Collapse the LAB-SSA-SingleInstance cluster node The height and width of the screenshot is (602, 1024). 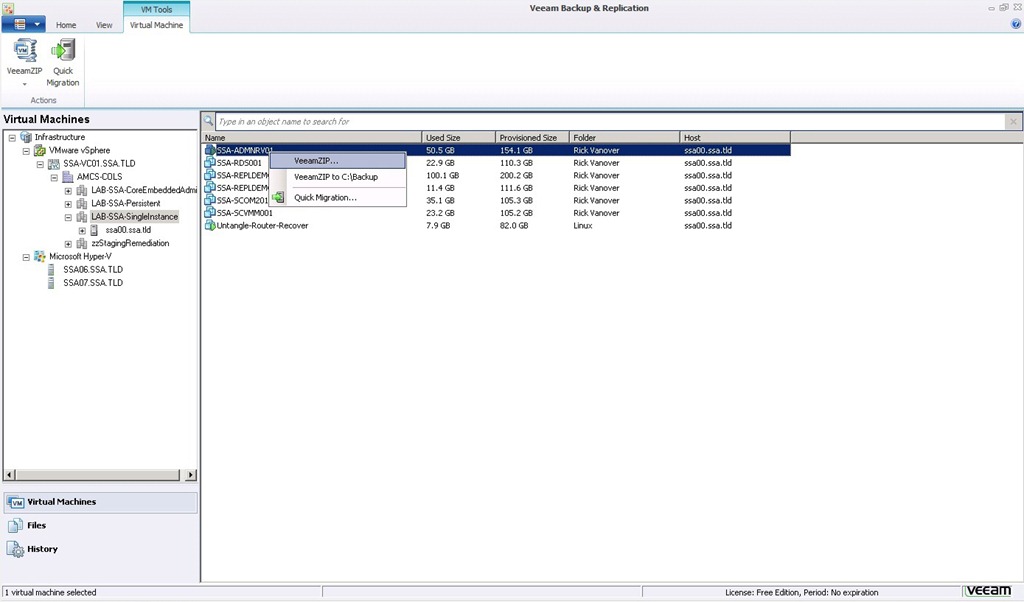[68, 217]
